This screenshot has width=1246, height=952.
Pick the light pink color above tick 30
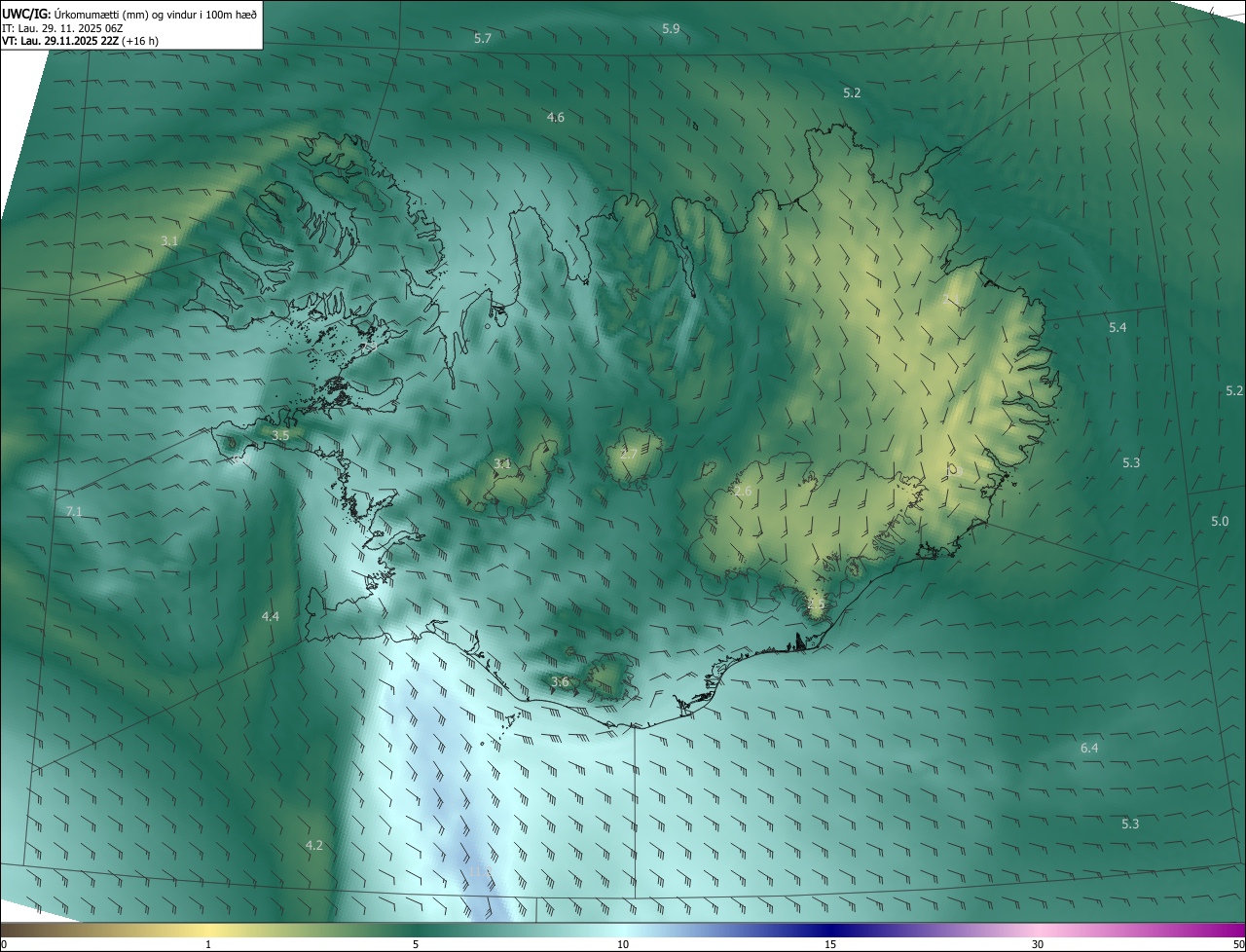1038,930
